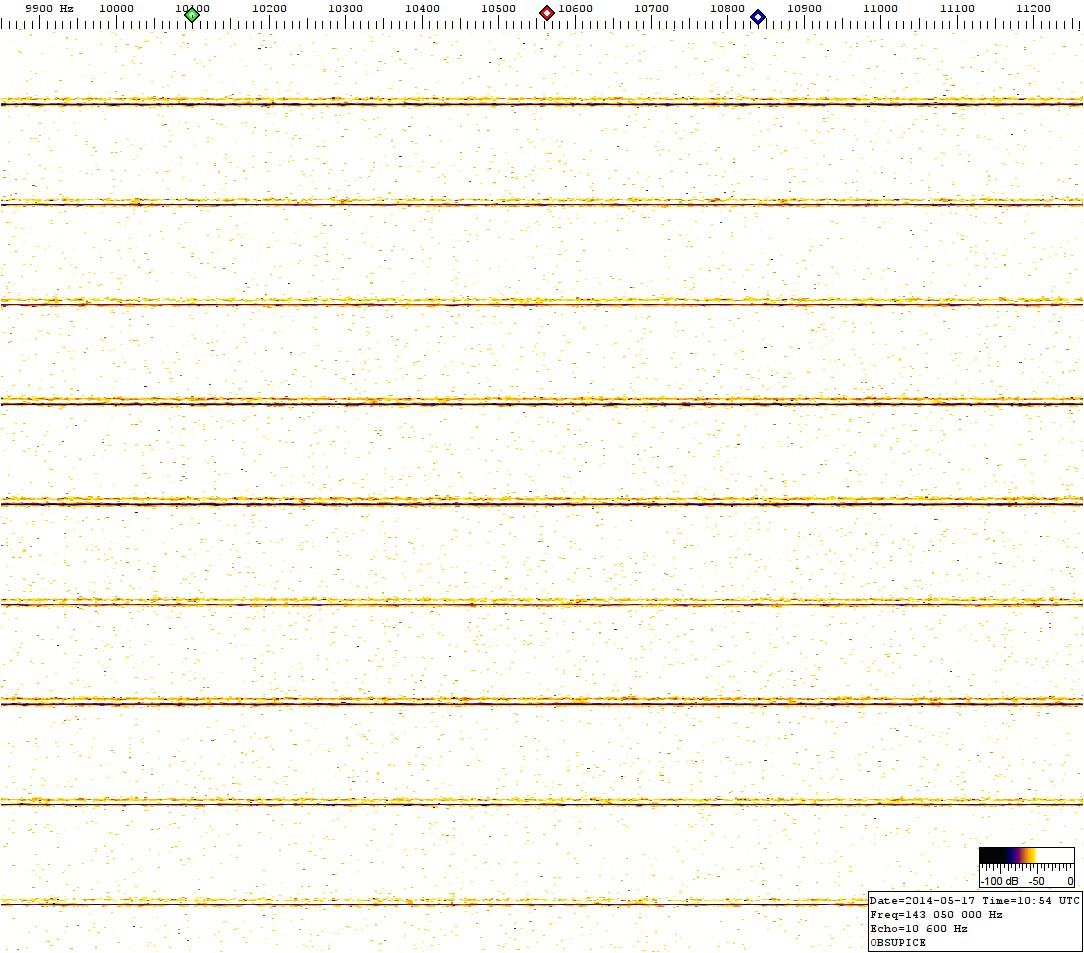The height and width of the screenshot is (953, 1084).
Task: Click the 10000 label on frequency ruler
Action: (116, 8)
